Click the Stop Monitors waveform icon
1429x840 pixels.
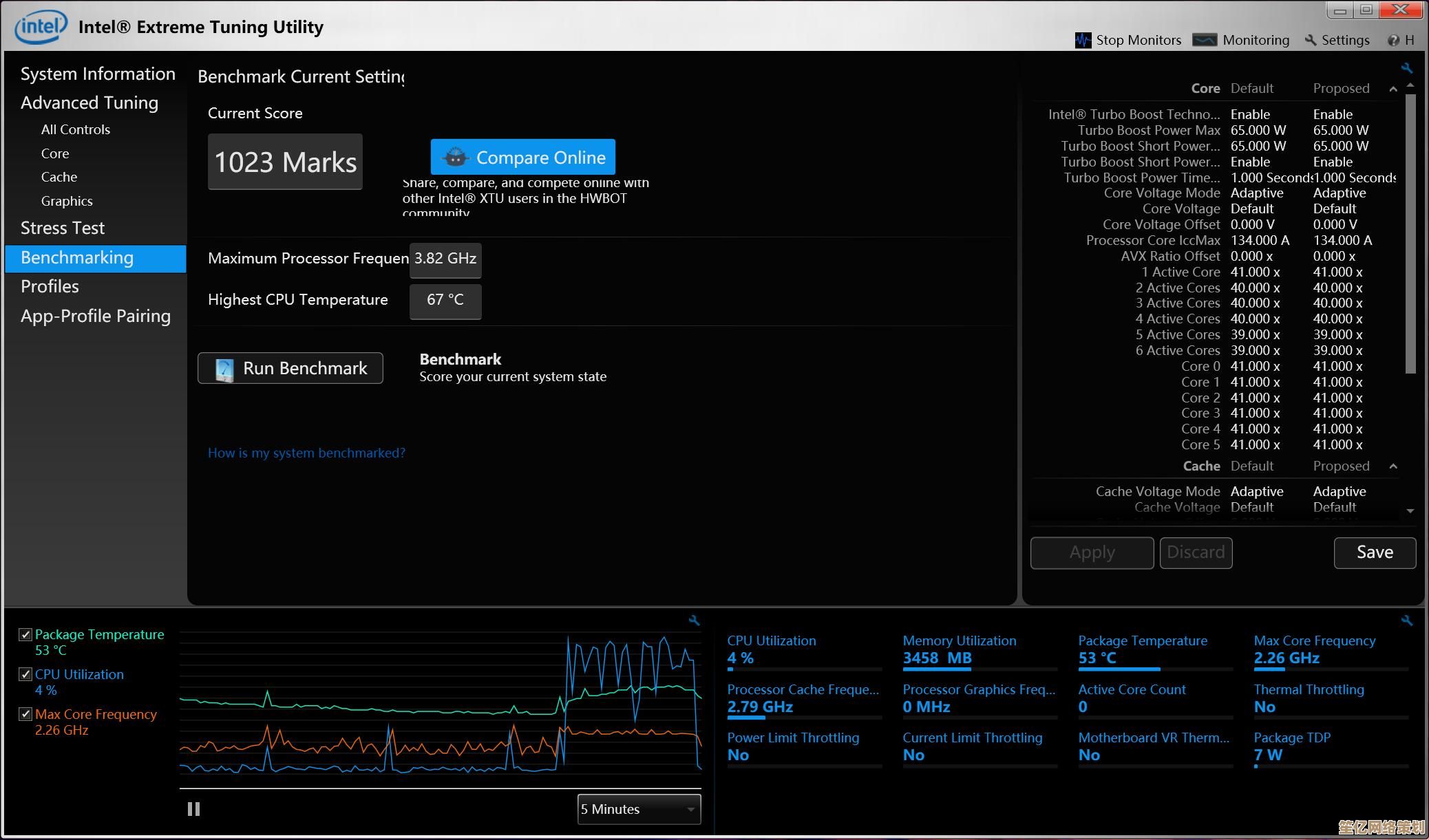point(1083,40)
